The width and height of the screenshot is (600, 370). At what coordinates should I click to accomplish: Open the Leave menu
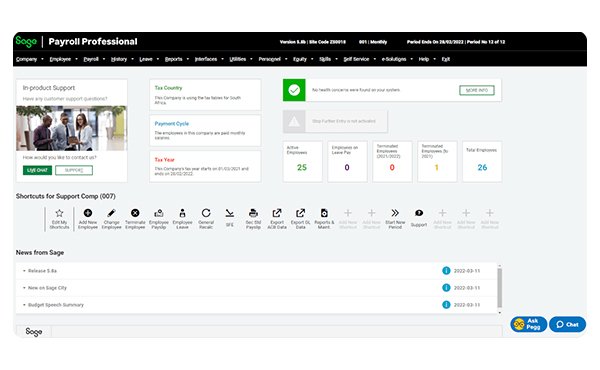coord(146,59)
